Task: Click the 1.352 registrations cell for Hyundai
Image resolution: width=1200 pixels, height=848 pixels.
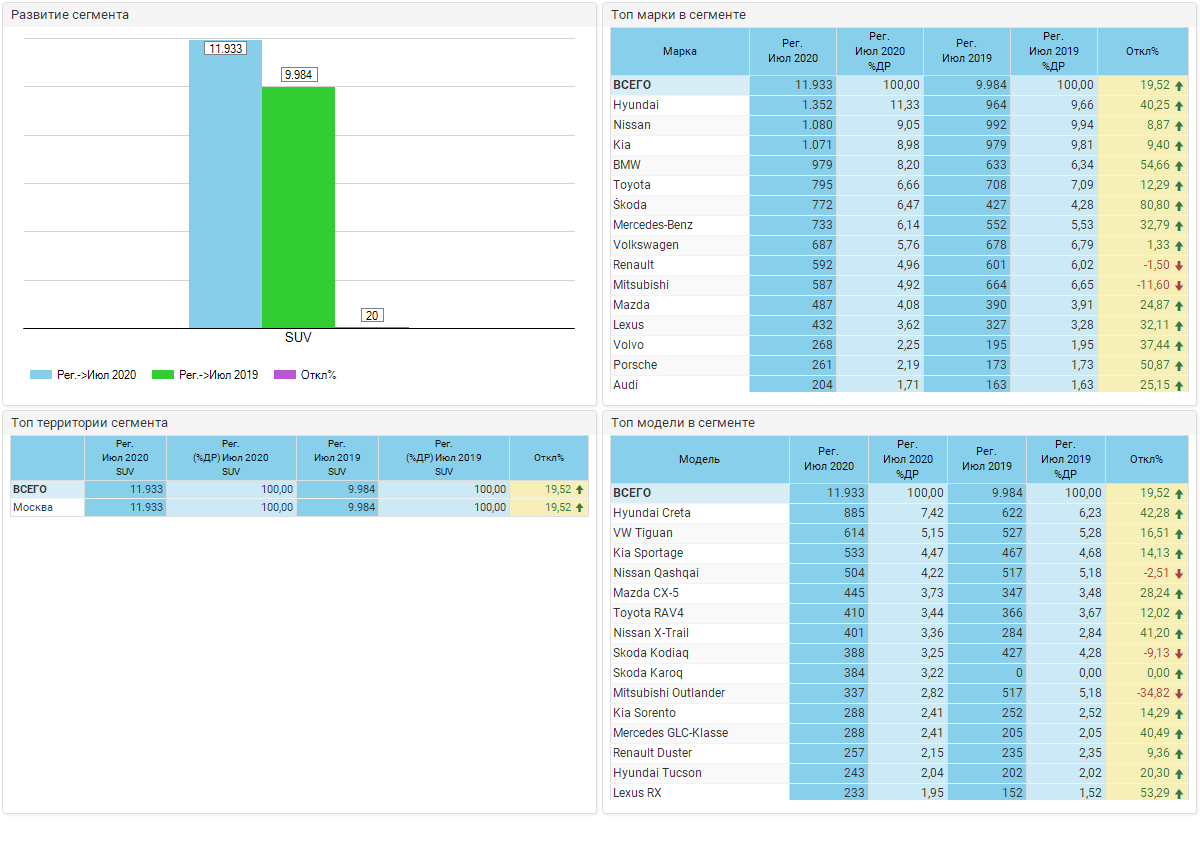Action: pos(793,105)
